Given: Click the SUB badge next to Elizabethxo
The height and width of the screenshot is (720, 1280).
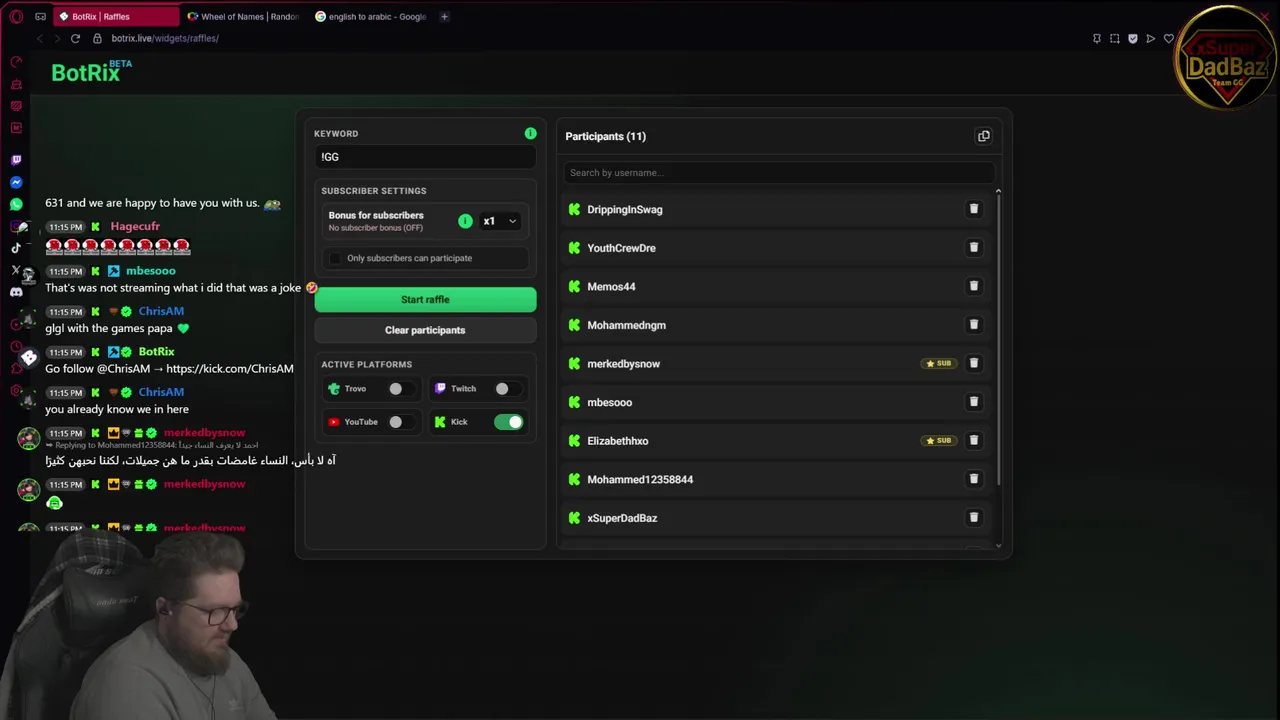Looking at the screenshot, I should (x=939, y=440).
